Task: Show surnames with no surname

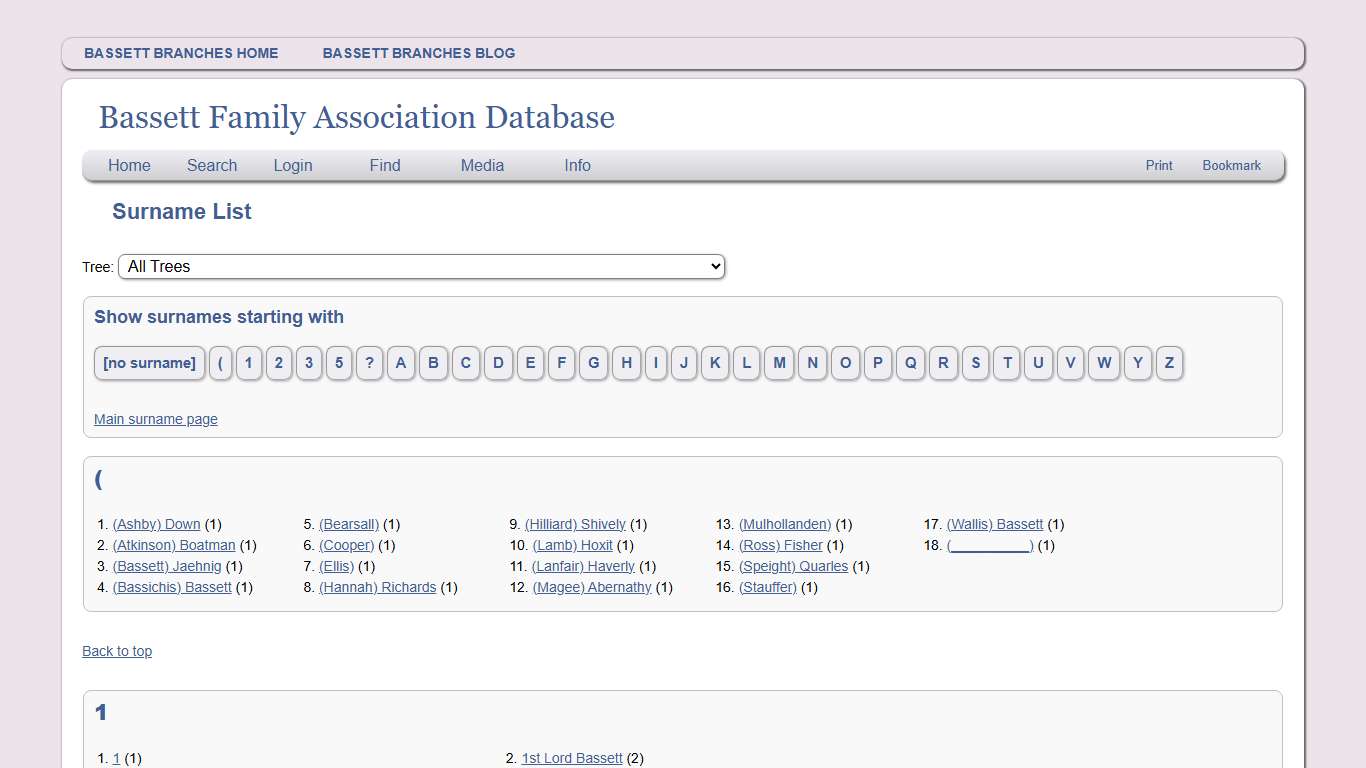Action: point(149,363)
